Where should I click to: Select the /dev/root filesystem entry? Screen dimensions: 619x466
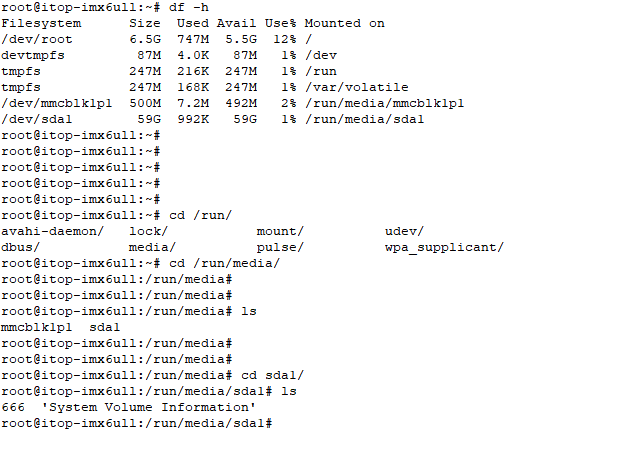tap(36, 39)
